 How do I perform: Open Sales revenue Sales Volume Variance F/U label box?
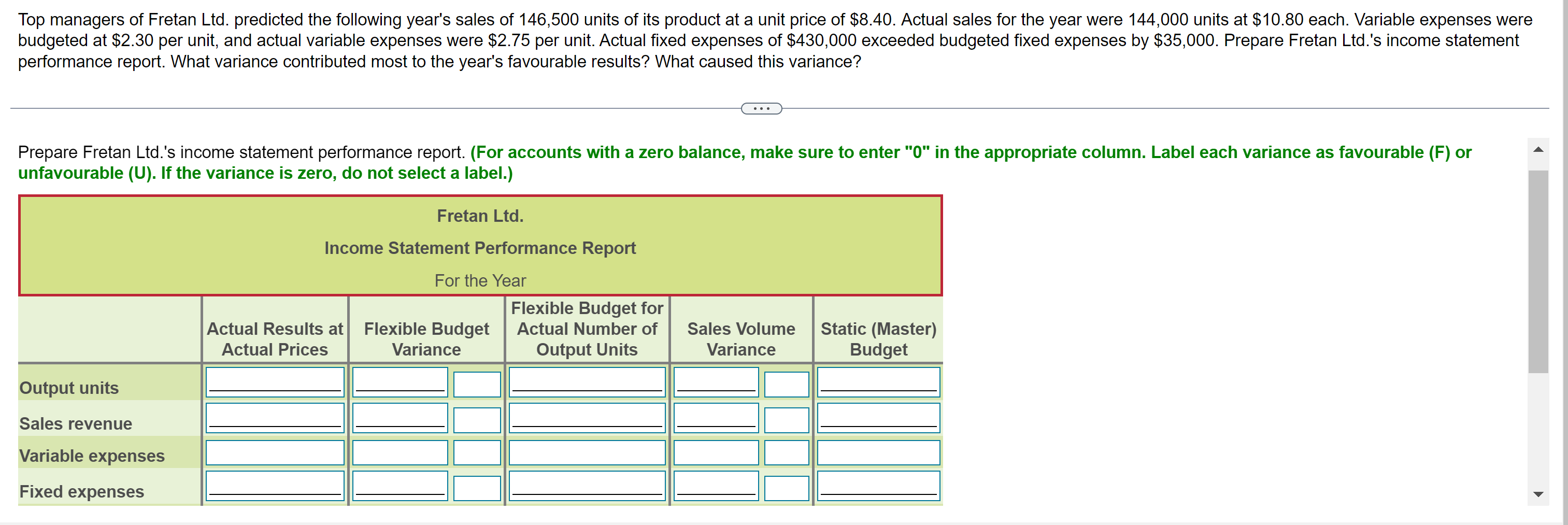(x=787, y=420)
